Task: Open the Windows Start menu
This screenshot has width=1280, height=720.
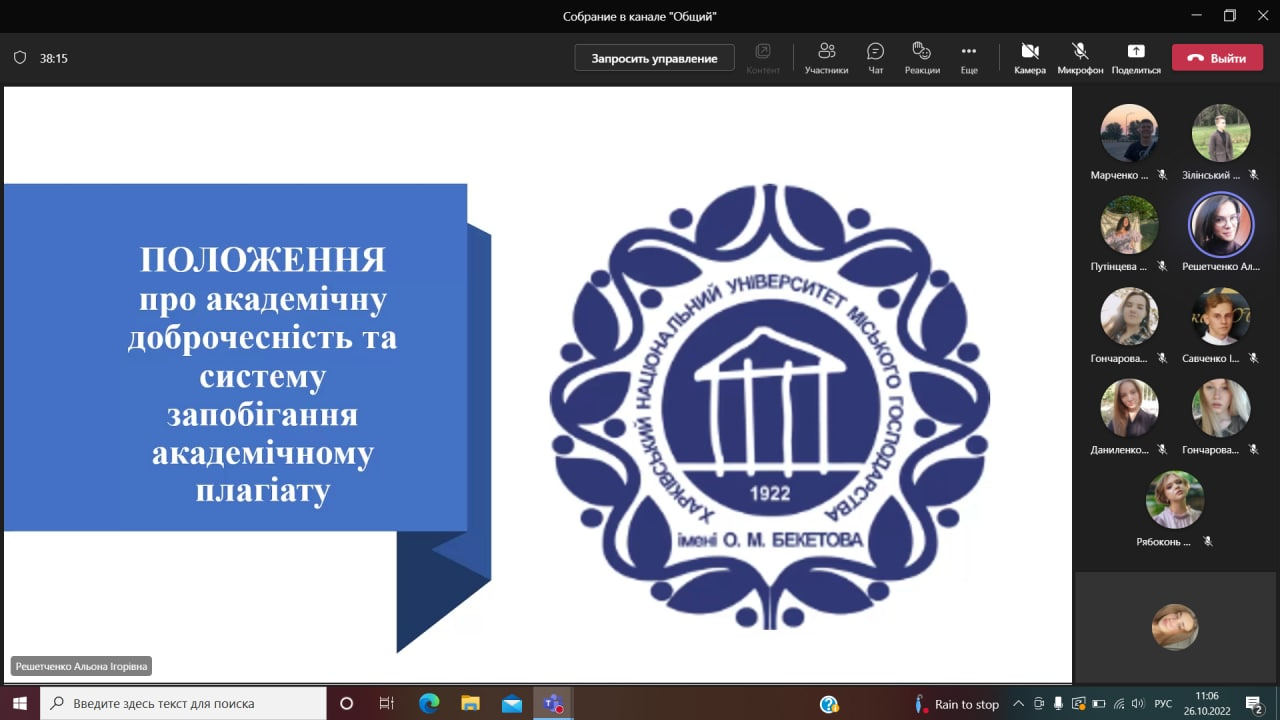Action: [x=19, y=703]
